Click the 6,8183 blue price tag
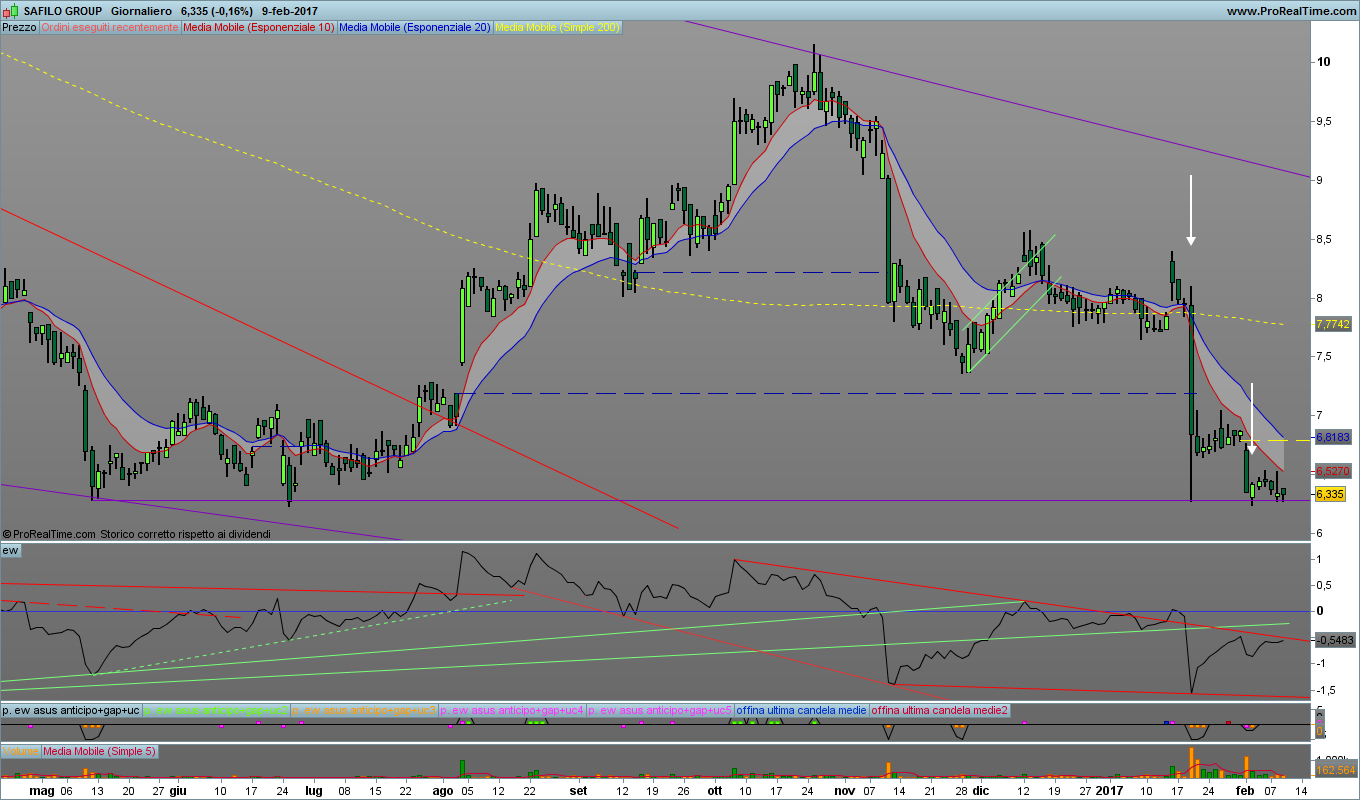Image resolution: width=1360 pixels, height=800 pixels. [1333, 438]
